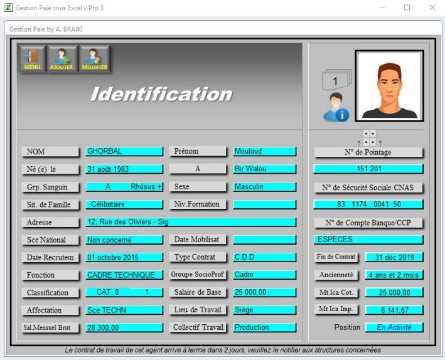
Task: Click the Fonction CADRE TECHNIQUE field
Action: (124, 275)
